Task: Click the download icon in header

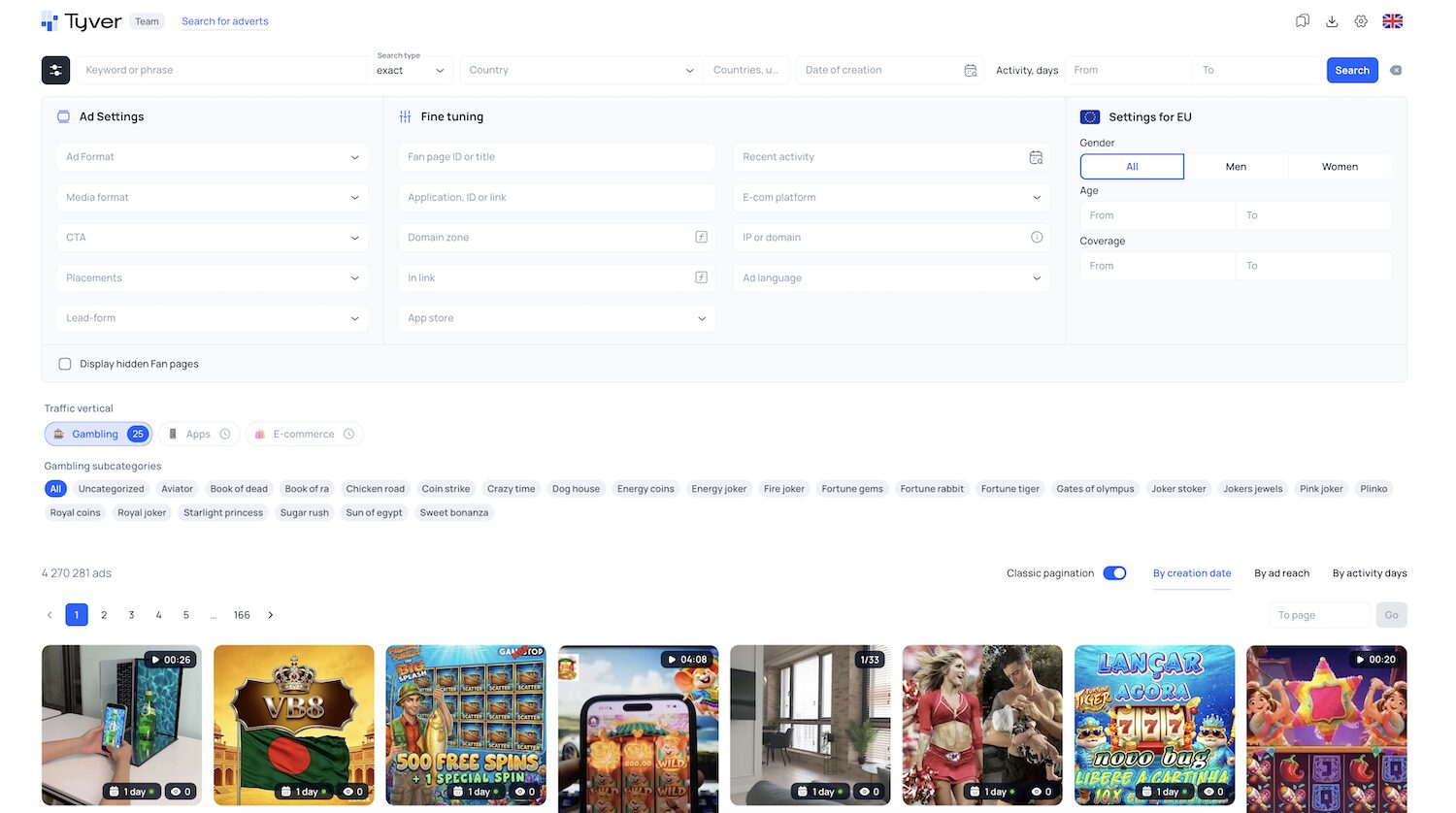Action: pyautogui.click(x=1332, y=21)
